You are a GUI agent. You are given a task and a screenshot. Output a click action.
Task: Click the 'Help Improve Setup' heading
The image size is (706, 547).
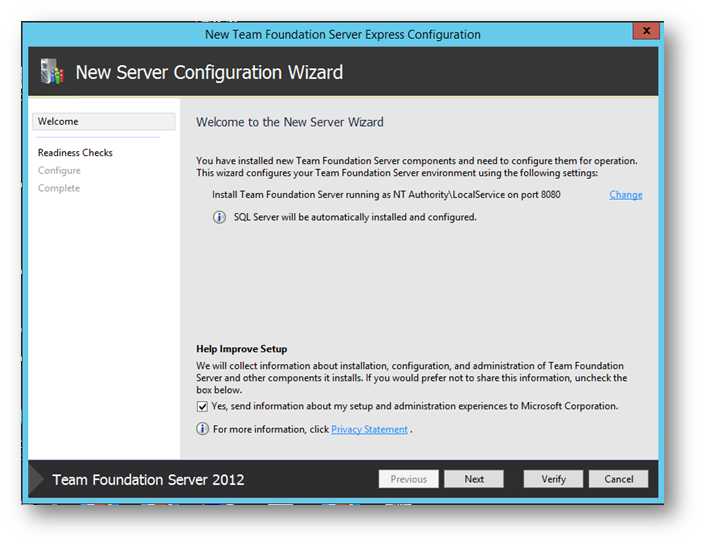[x=241, y=349]
